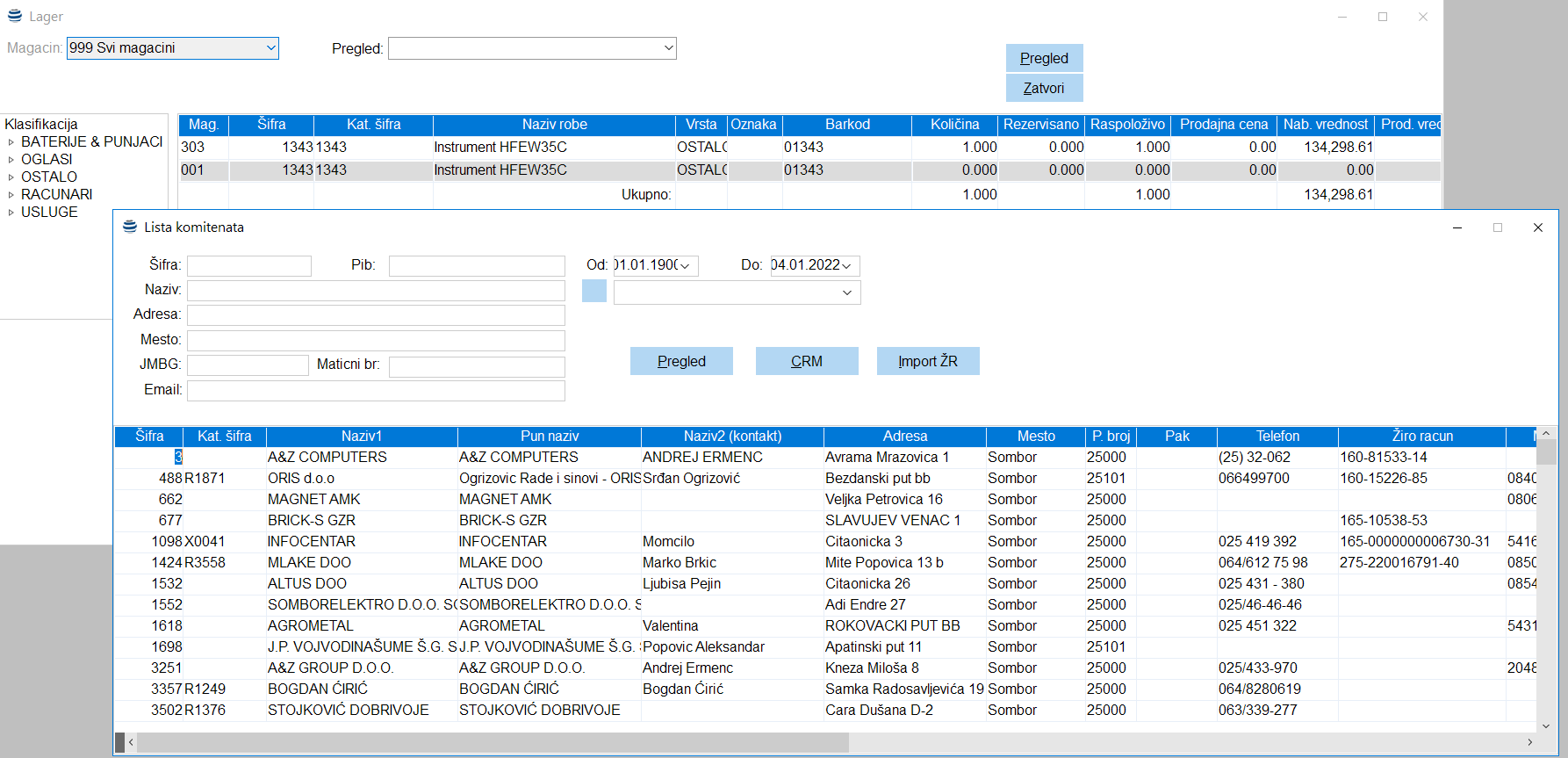Focus the Naziv input field
1568x758 pixels.
click(x=376, y=291)
